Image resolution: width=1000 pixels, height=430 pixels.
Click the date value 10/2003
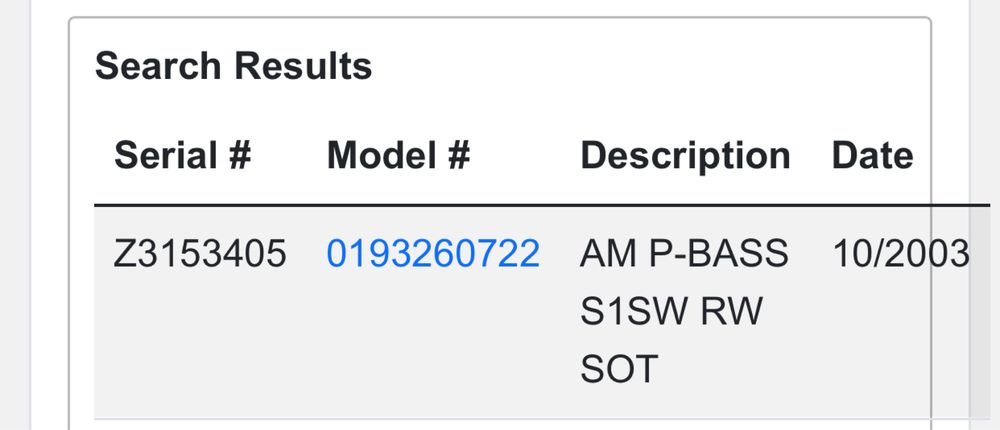click(900, 254)
